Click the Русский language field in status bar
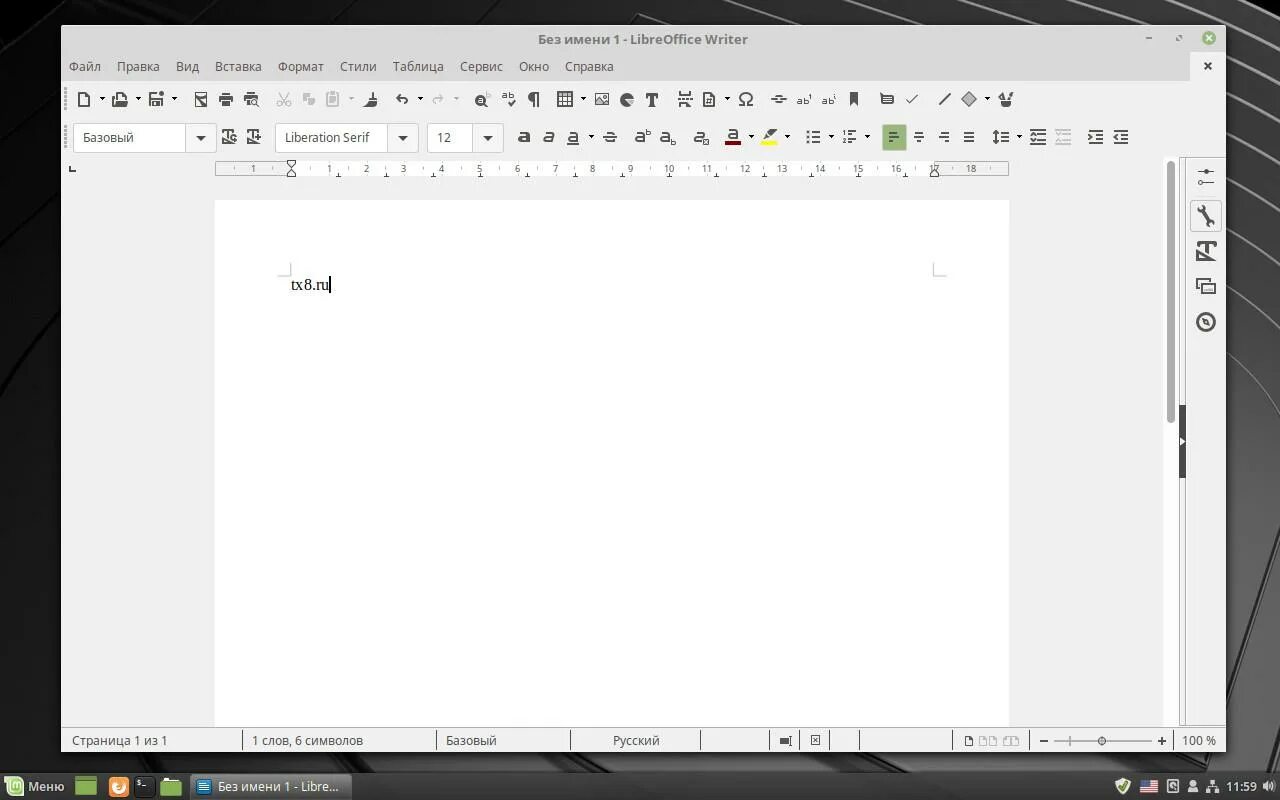1280x800 pixels. pyautogui.click(x=636, y=741)
